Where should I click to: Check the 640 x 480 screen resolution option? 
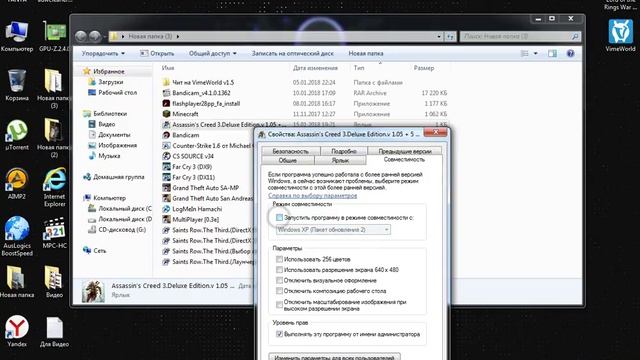click(279, 270)
